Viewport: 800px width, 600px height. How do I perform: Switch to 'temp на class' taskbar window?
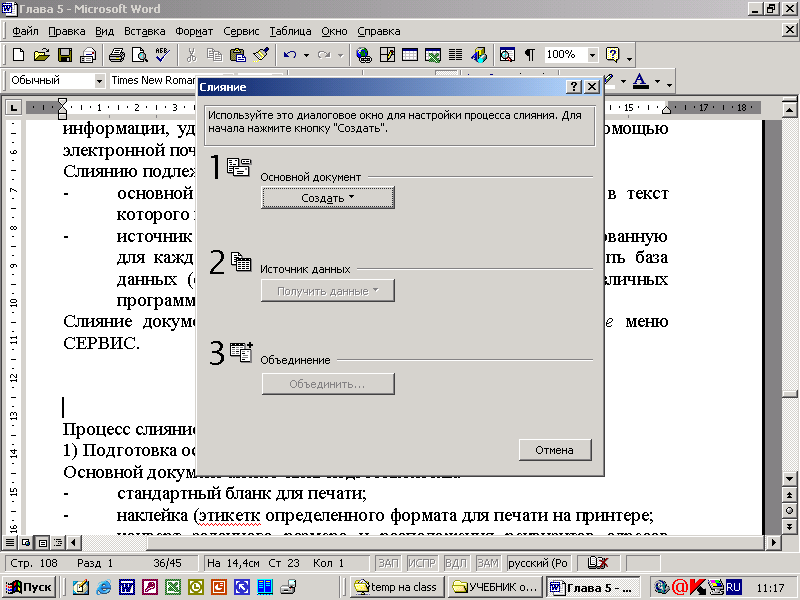(396, 587)
